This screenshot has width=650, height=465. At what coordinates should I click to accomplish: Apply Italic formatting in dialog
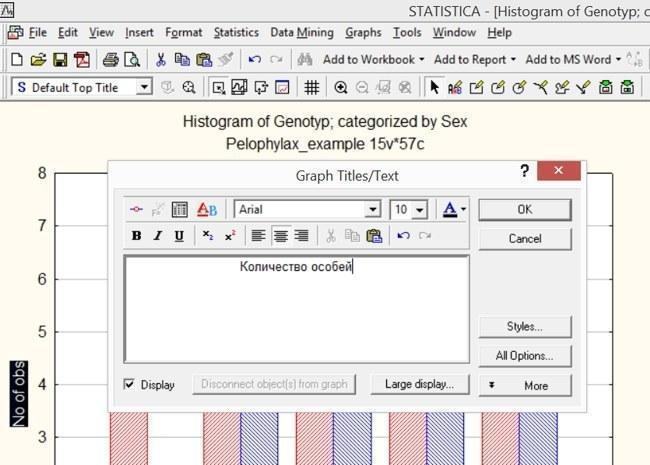click(158, 236)
